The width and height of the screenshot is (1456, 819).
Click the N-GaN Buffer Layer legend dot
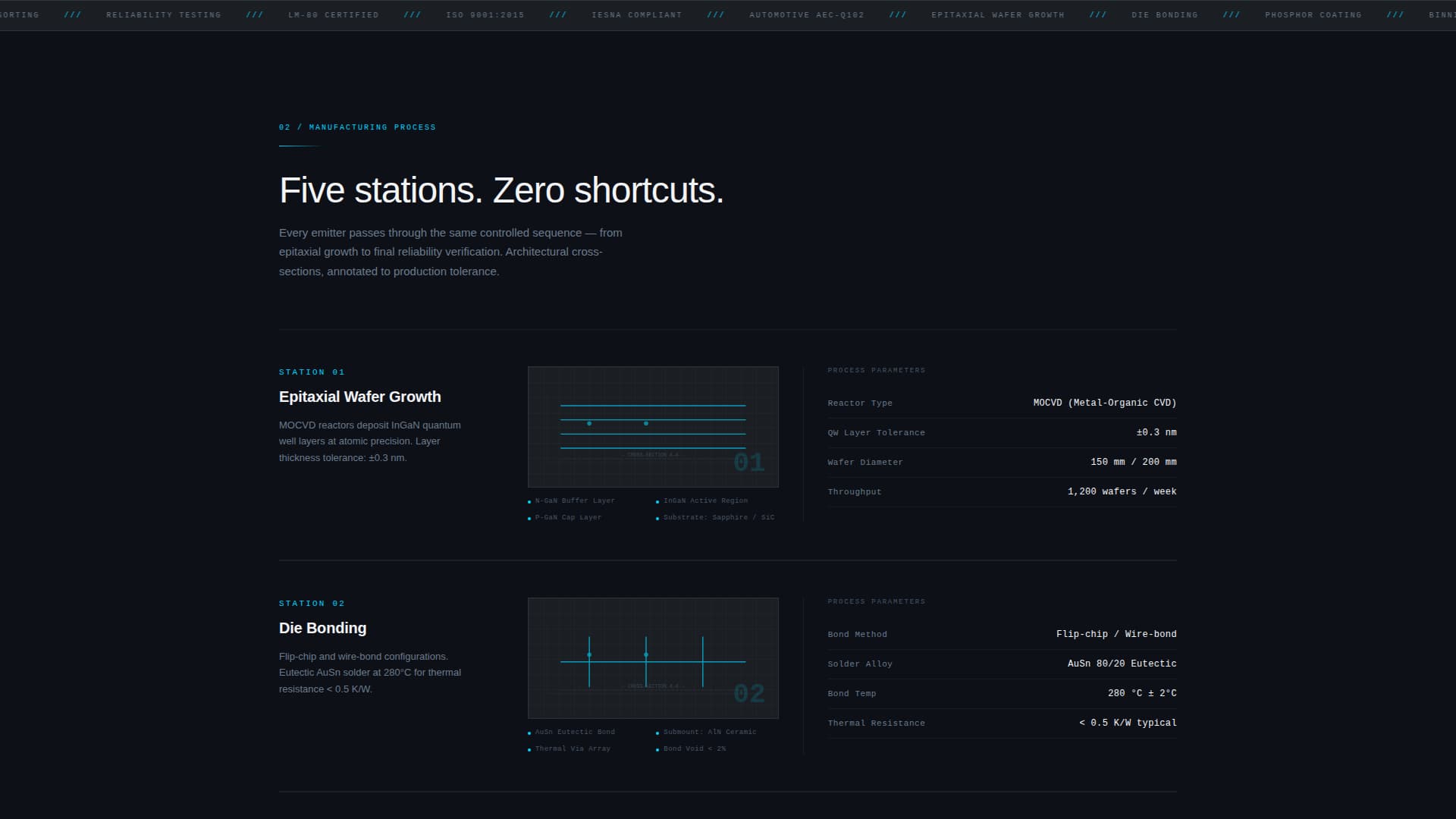529,500
